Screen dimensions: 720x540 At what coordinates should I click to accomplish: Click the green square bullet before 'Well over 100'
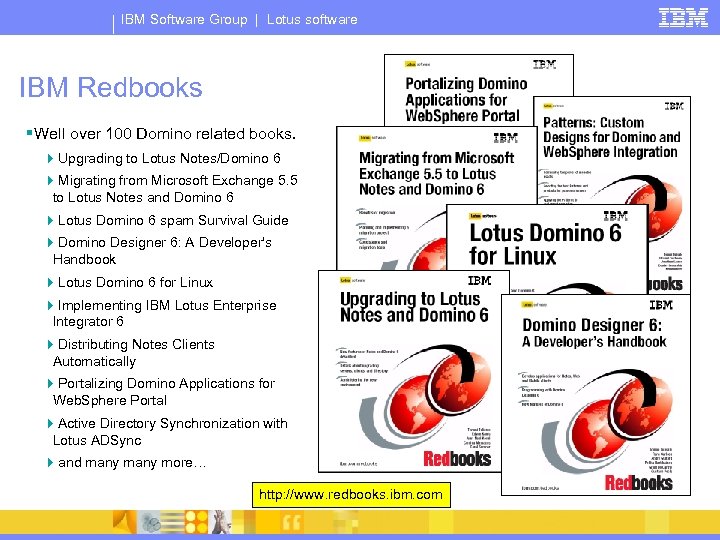[x=29, y=133]
